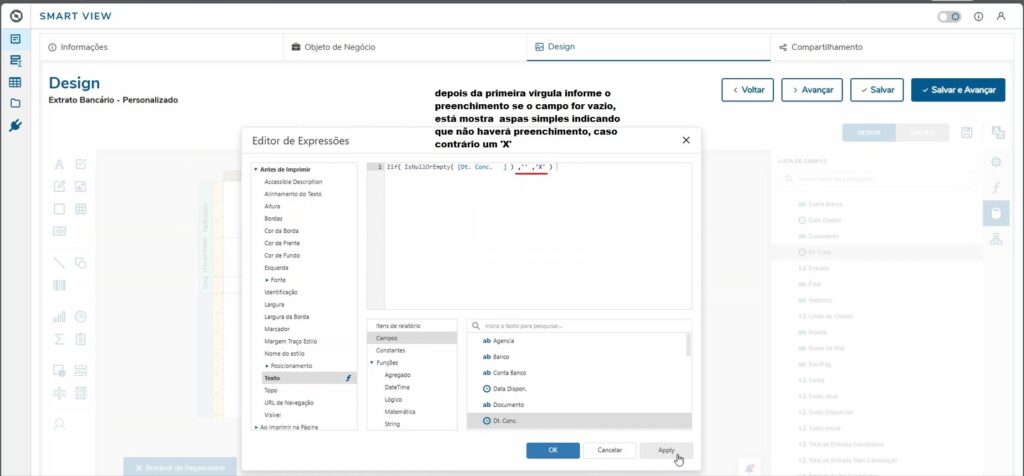Open the sigma list sidebar icon

pyautogui.click(x=15, y=61)
